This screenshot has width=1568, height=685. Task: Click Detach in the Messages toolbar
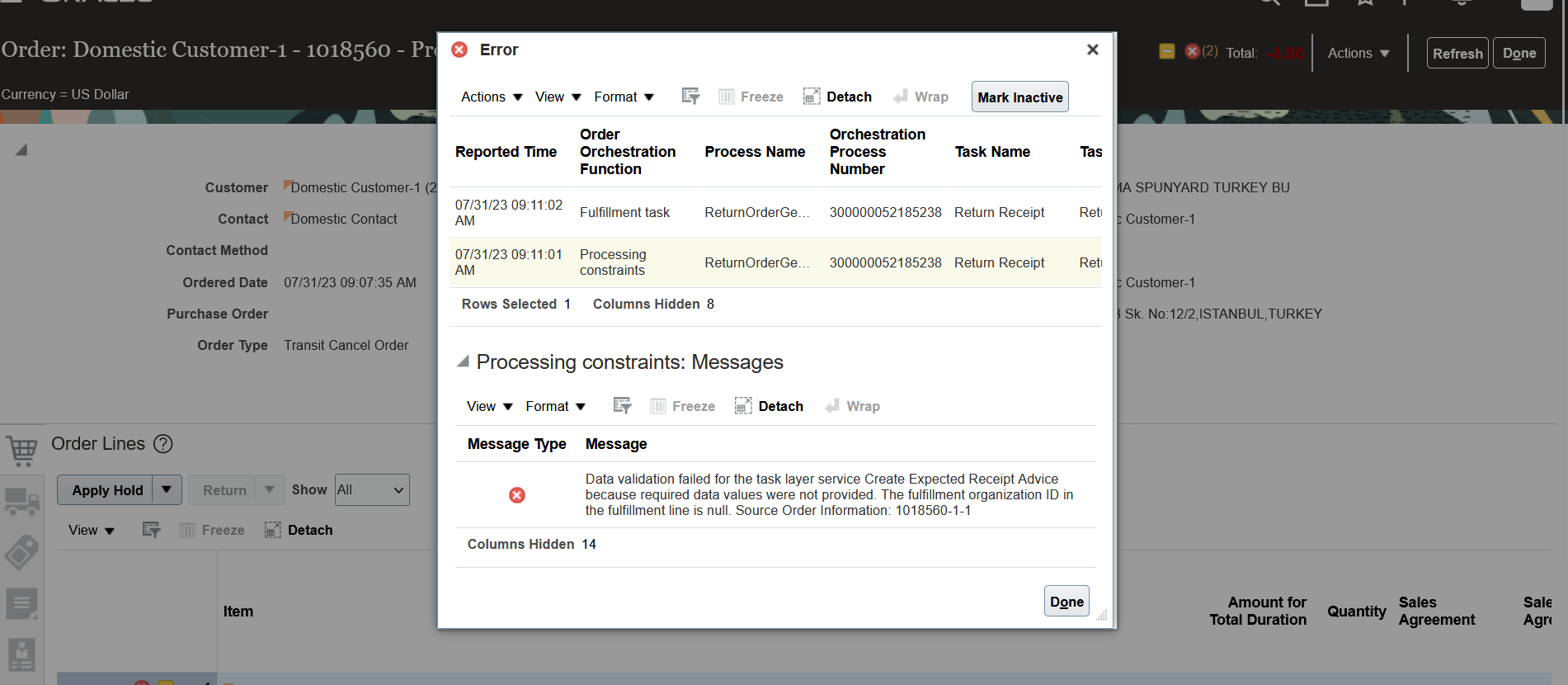point(769,406)
